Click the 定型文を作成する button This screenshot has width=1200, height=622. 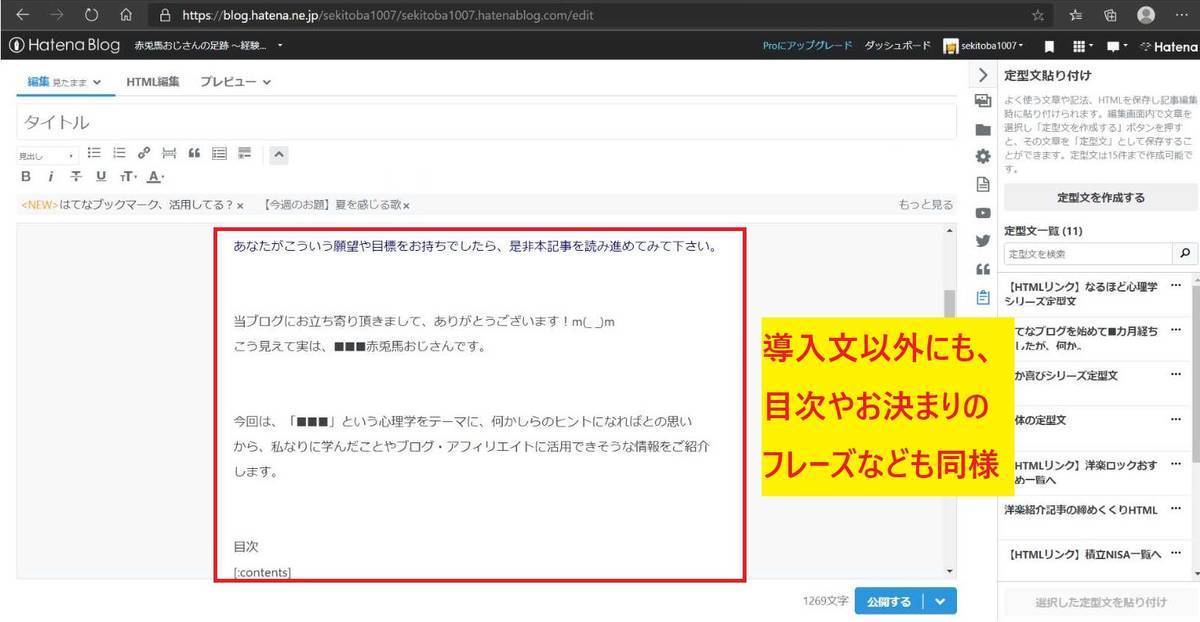pyautogui.click(x=1100, y=198)
